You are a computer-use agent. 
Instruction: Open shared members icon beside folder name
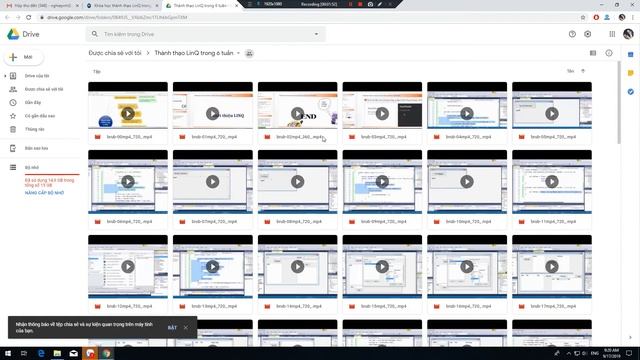click(x=249, y=53)
